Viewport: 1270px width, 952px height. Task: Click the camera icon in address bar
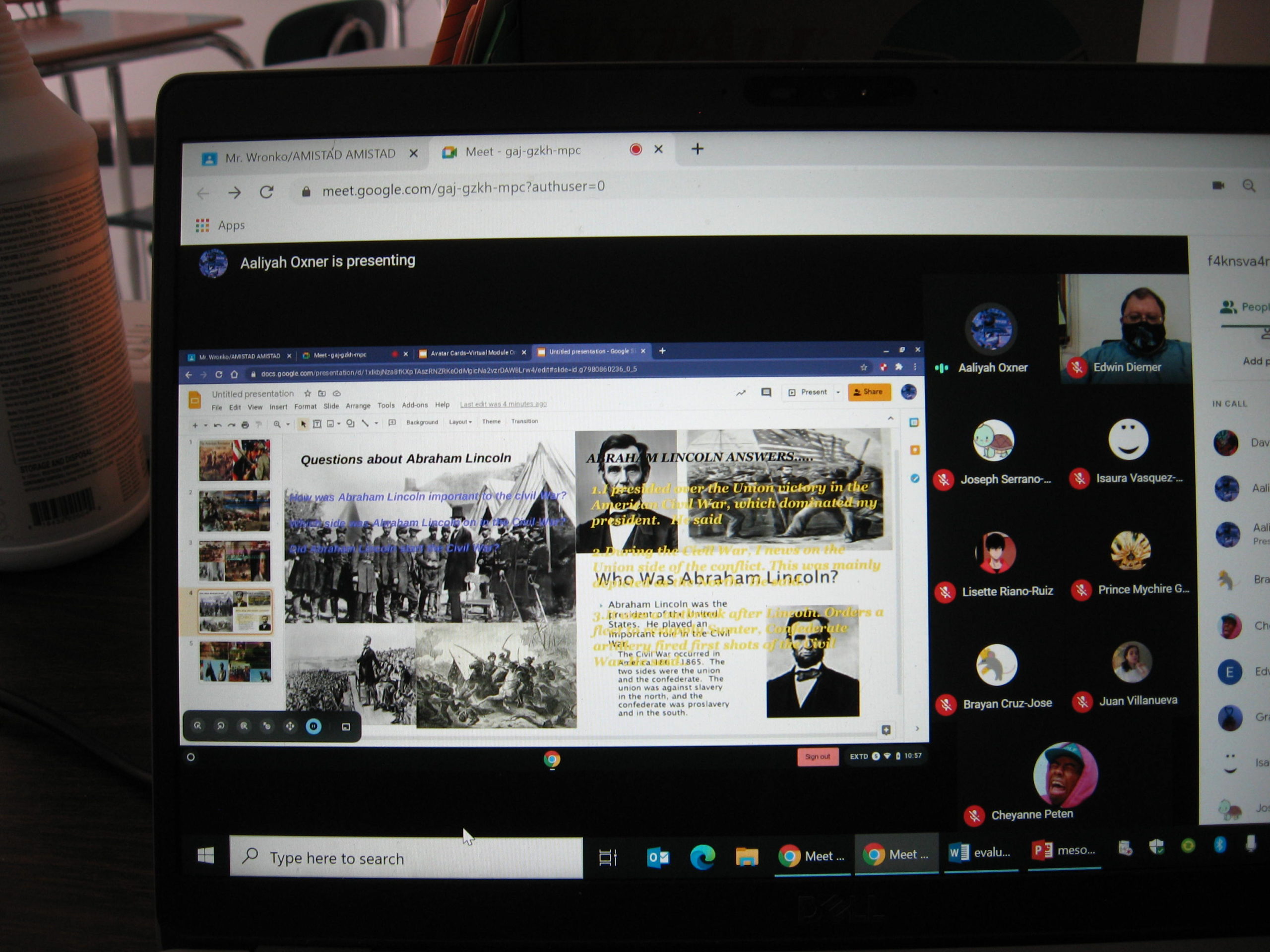pos(1218,185)
